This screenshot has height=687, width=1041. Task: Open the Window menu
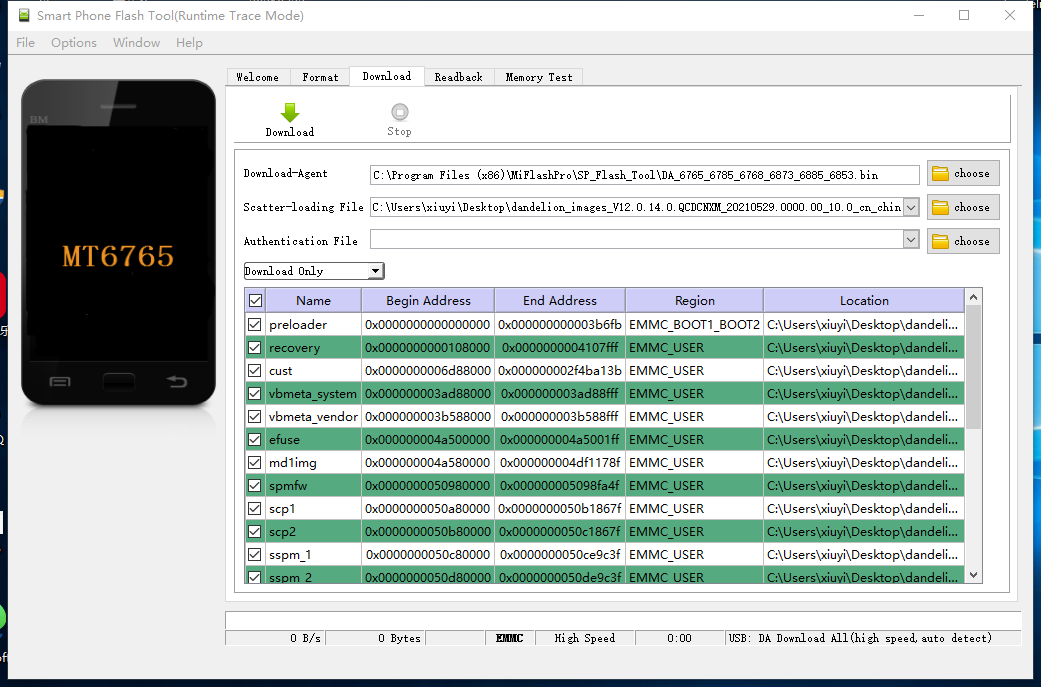pyautogui.click(x=136, y=42)
